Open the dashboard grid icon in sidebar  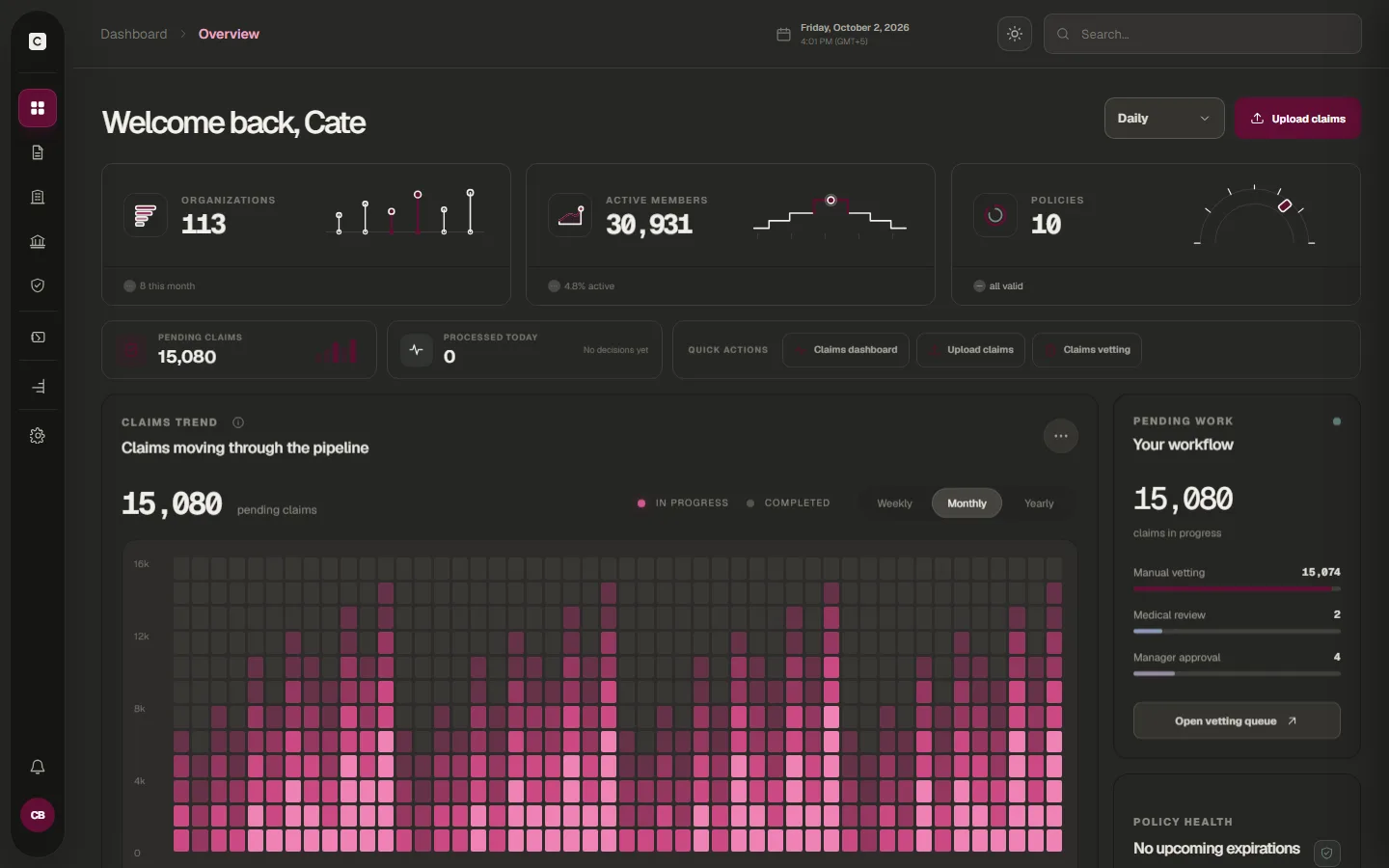38,108
